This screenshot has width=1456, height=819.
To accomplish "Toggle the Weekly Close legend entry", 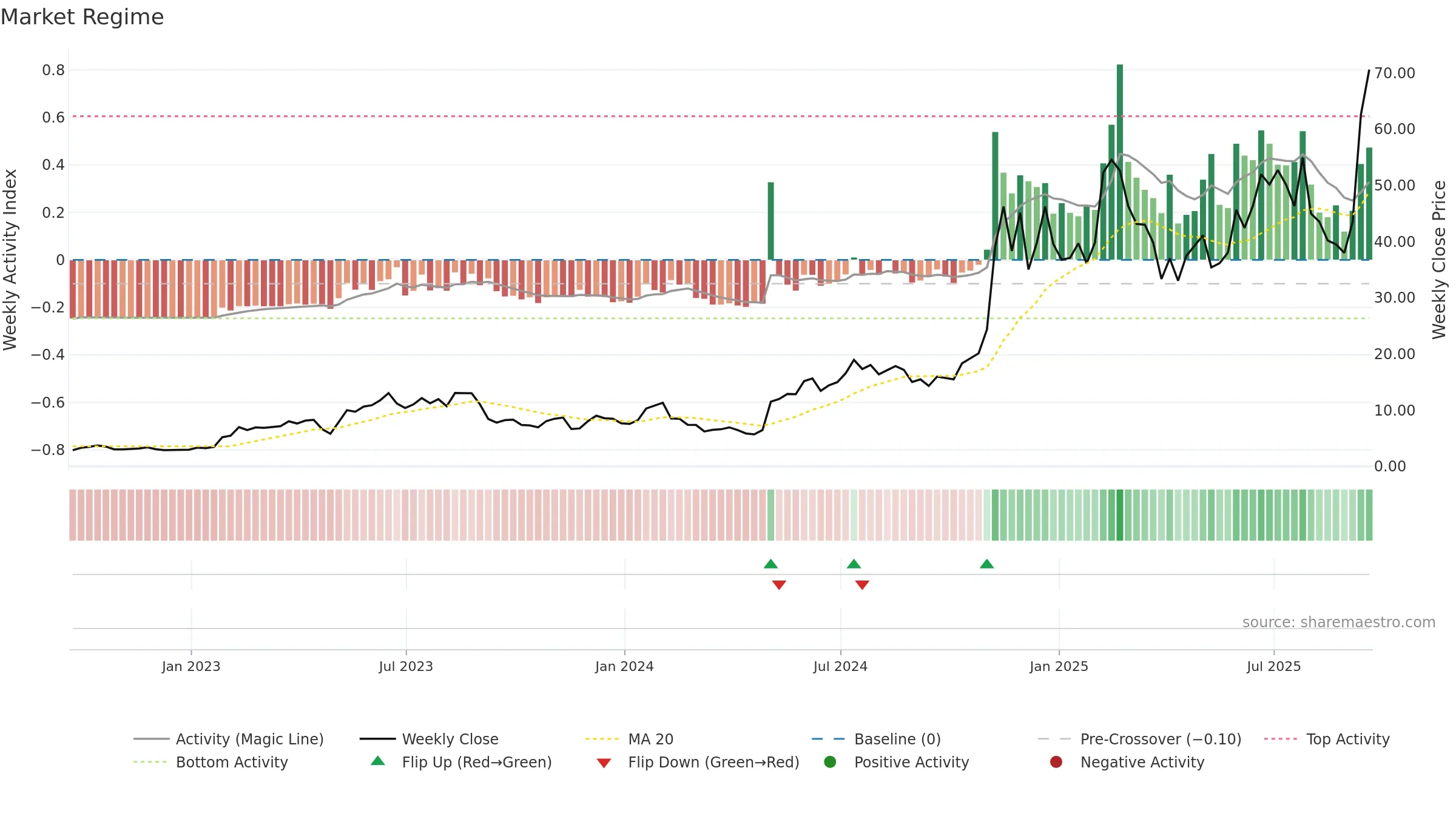I will click(429, 739).
